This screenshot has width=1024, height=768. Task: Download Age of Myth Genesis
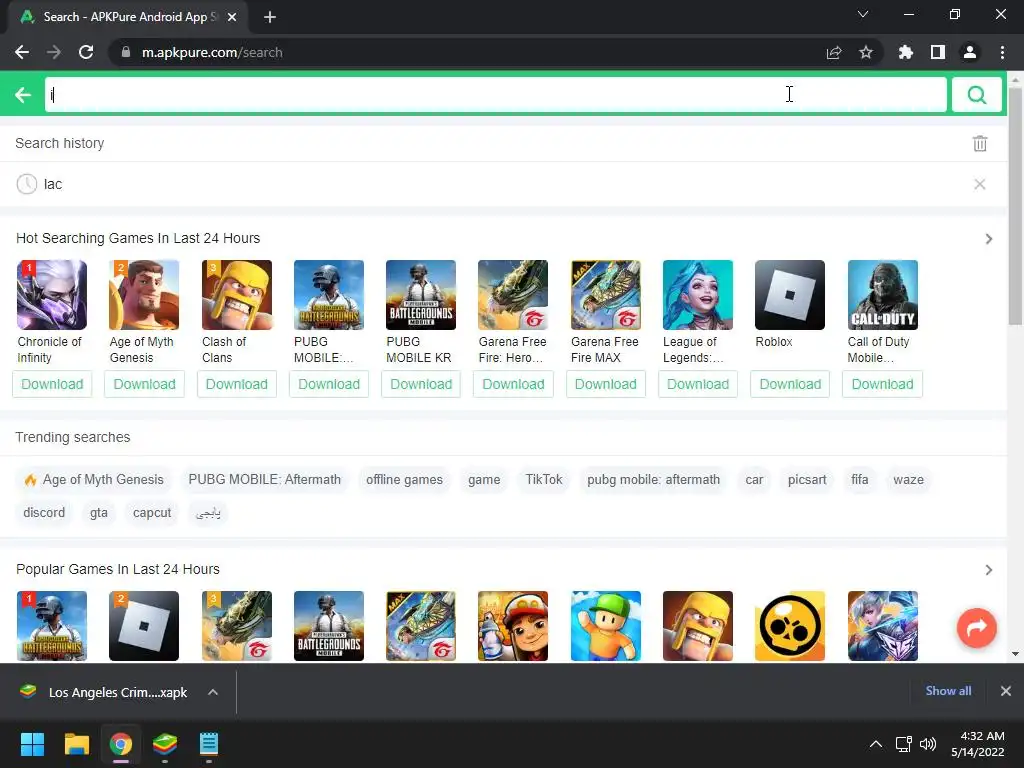144,384
